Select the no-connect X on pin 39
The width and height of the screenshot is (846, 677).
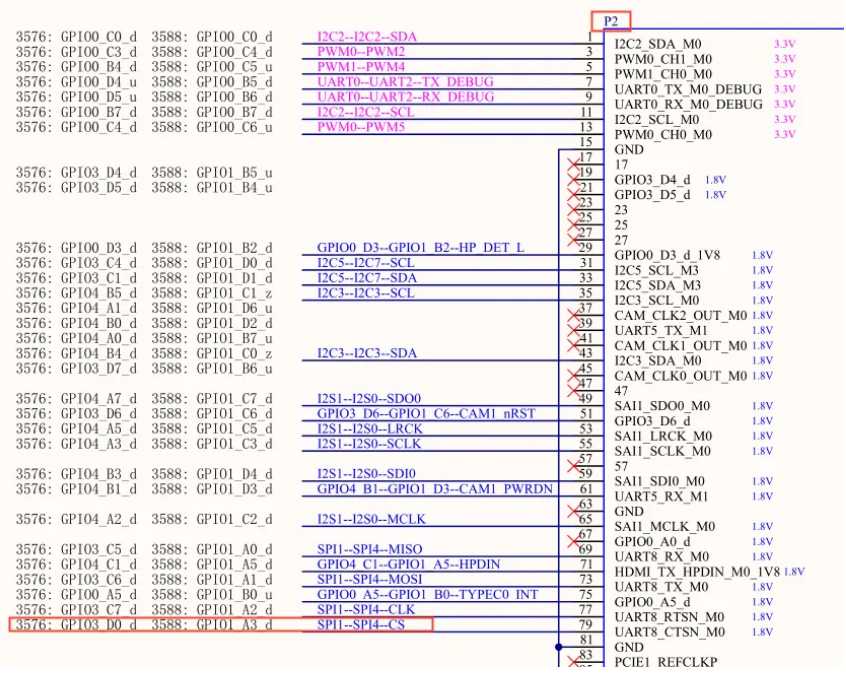click(573, 323)
